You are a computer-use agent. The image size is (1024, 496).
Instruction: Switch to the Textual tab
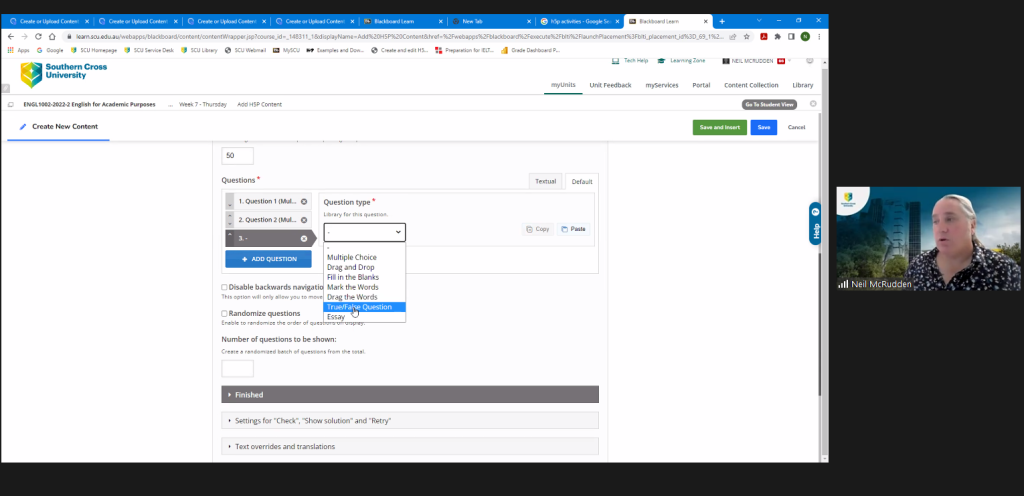(x=545, y=181)
